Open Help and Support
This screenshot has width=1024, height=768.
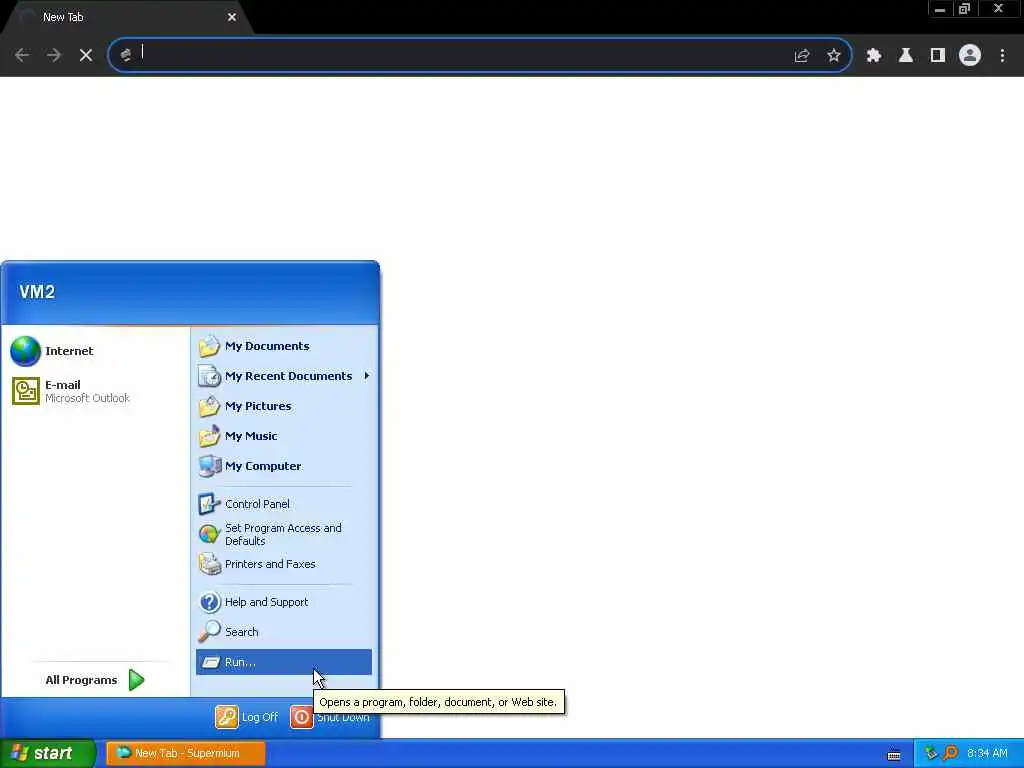tap(284, 602)
